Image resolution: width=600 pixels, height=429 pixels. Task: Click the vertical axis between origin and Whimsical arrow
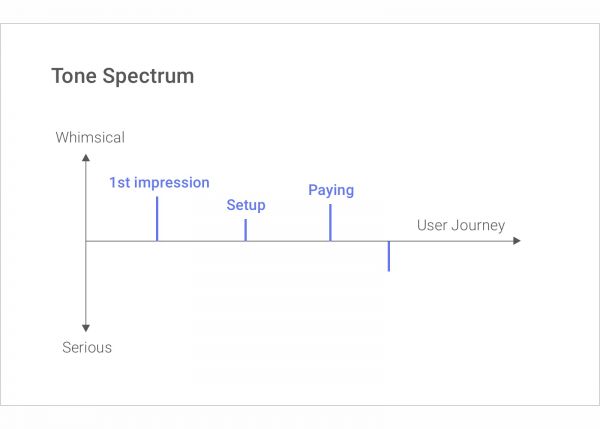coord(86,200)
